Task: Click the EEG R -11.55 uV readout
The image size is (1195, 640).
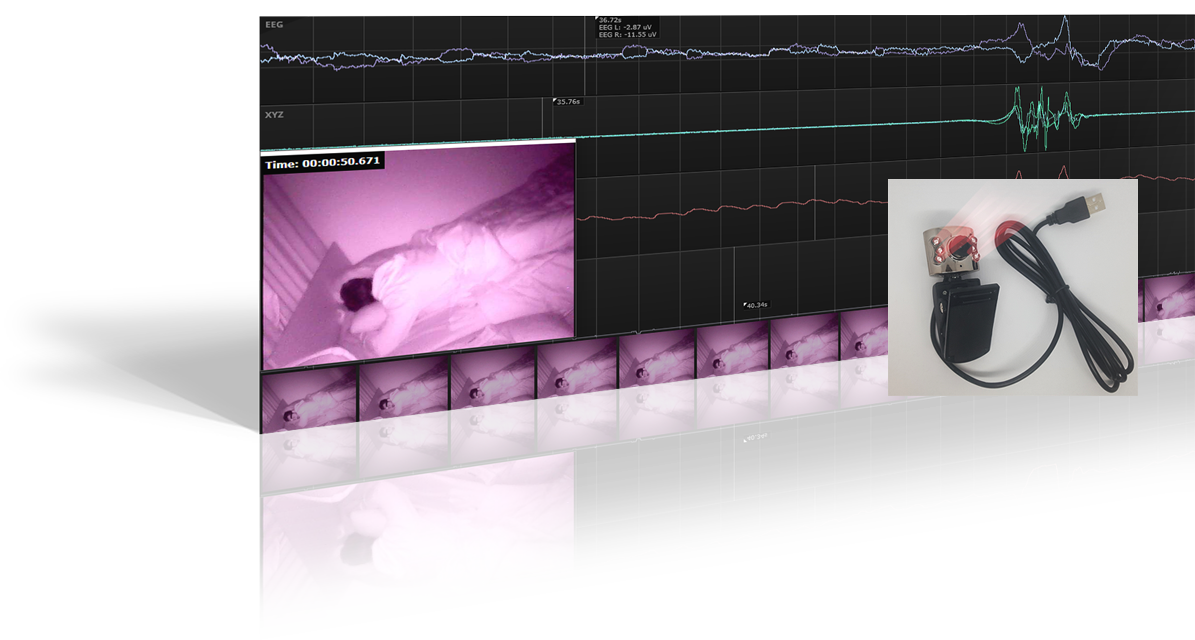Action: [628, 35]
